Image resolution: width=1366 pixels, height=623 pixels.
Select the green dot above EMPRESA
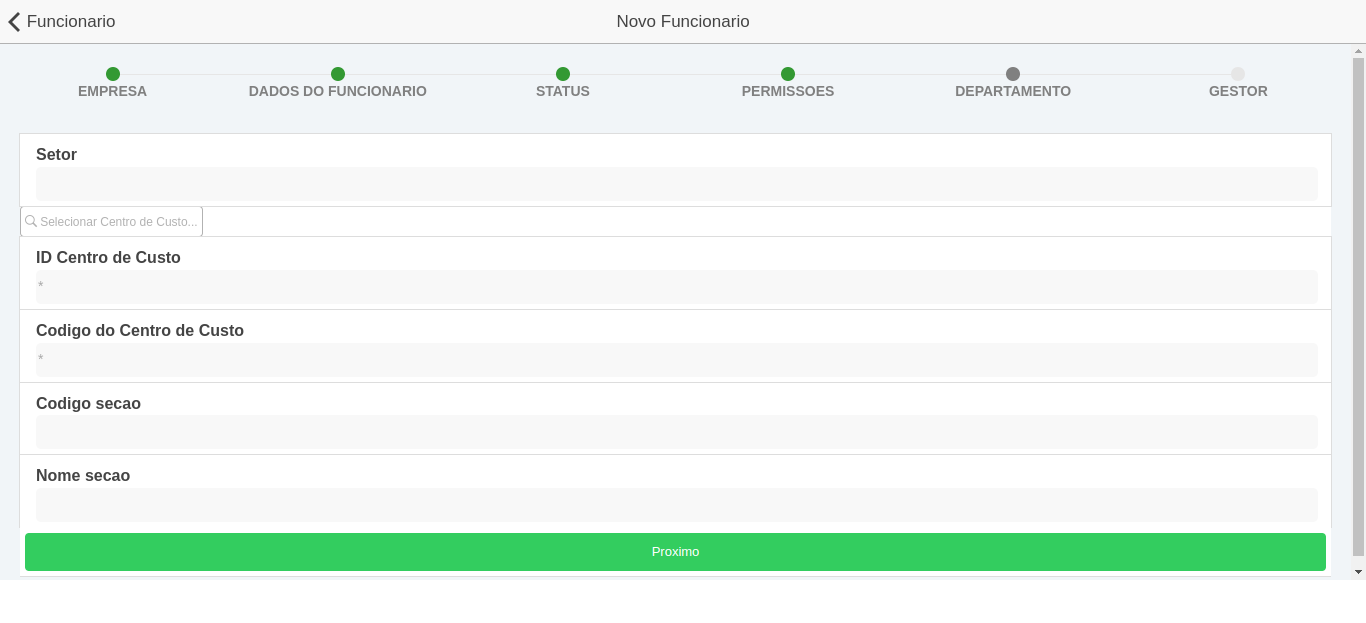[113, 74]
